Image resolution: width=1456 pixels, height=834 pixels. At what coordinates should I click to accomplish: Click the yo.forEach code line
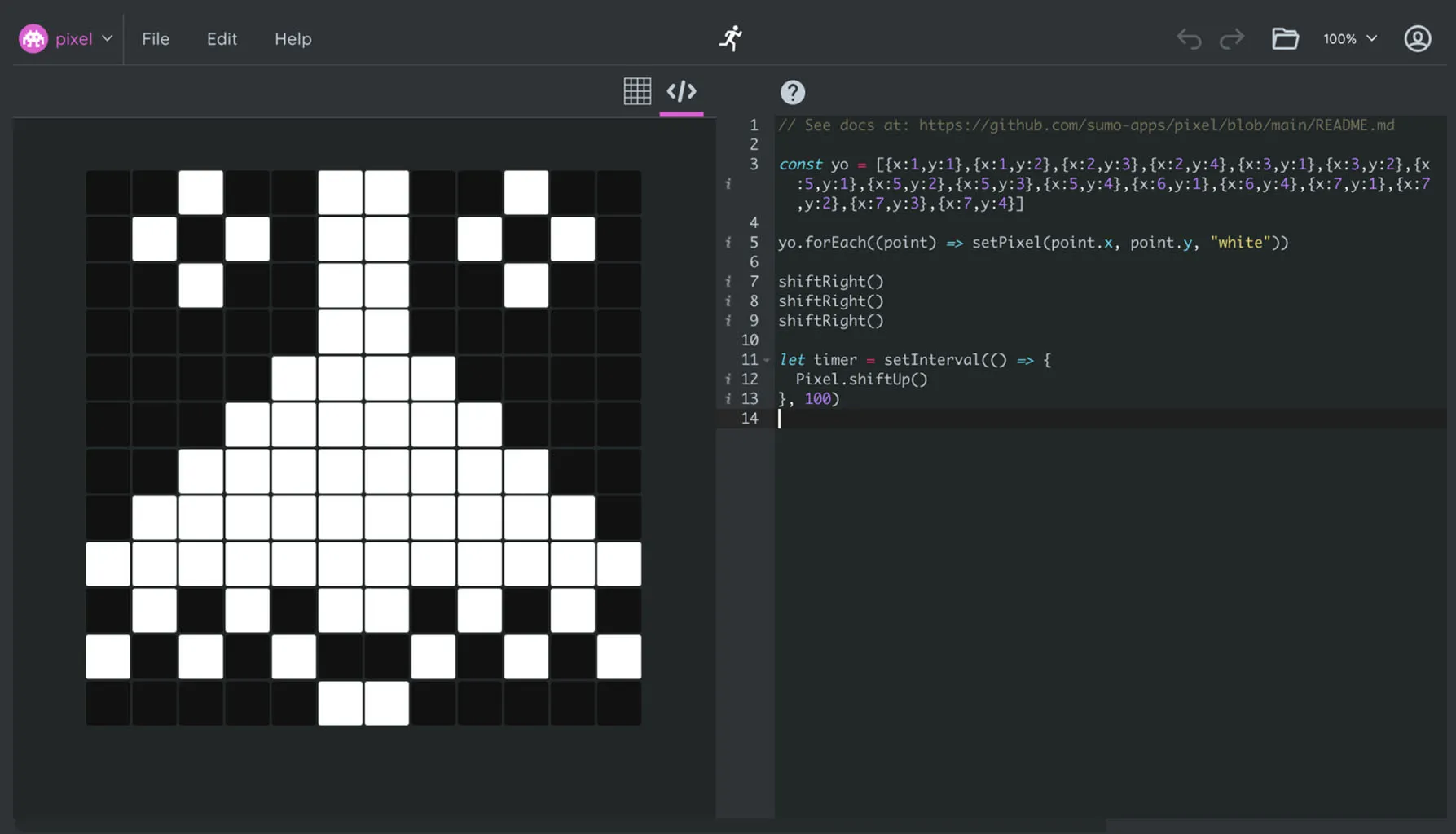pos(1033,243)
